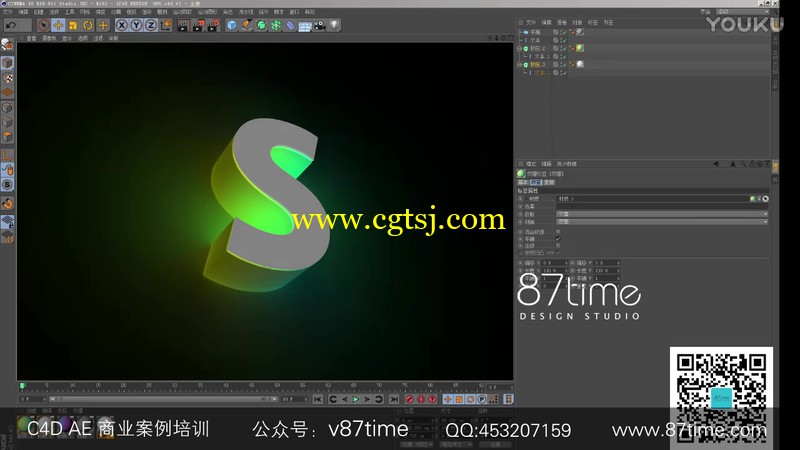Click the coordinate system icon
This screenshot has height=450, width=800.
click(166, 25)
